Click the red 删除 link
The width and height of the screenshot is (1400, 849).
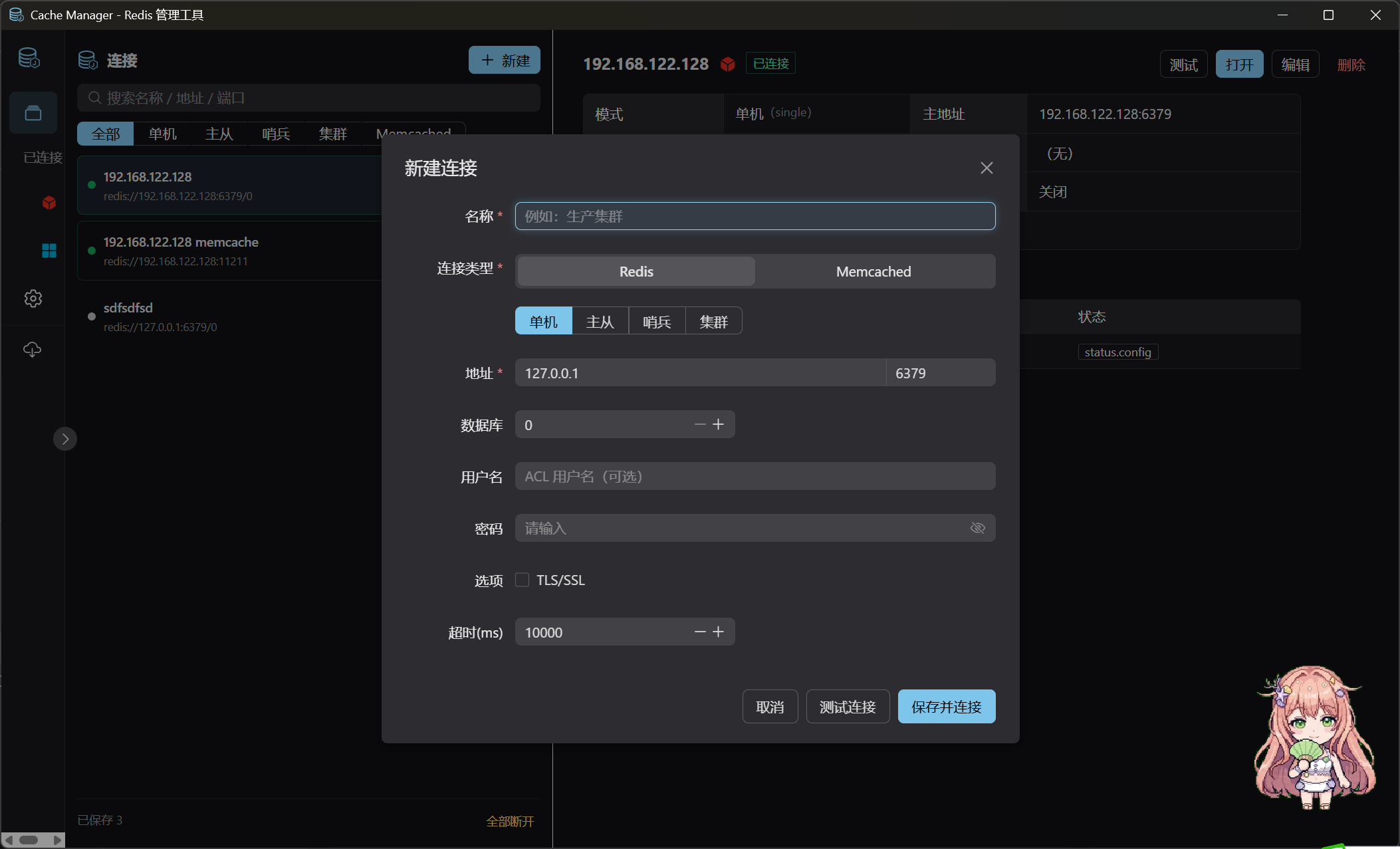point(1351,64)
